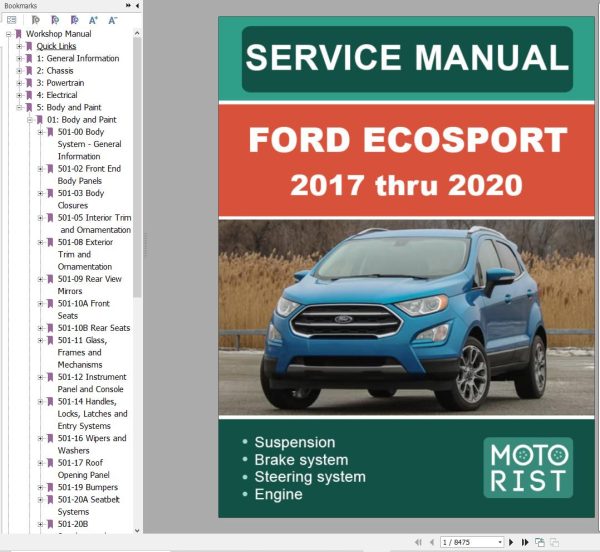Expand the 2: Chassis node
Screen dimensions: 600x552
(x=19, y=71)
